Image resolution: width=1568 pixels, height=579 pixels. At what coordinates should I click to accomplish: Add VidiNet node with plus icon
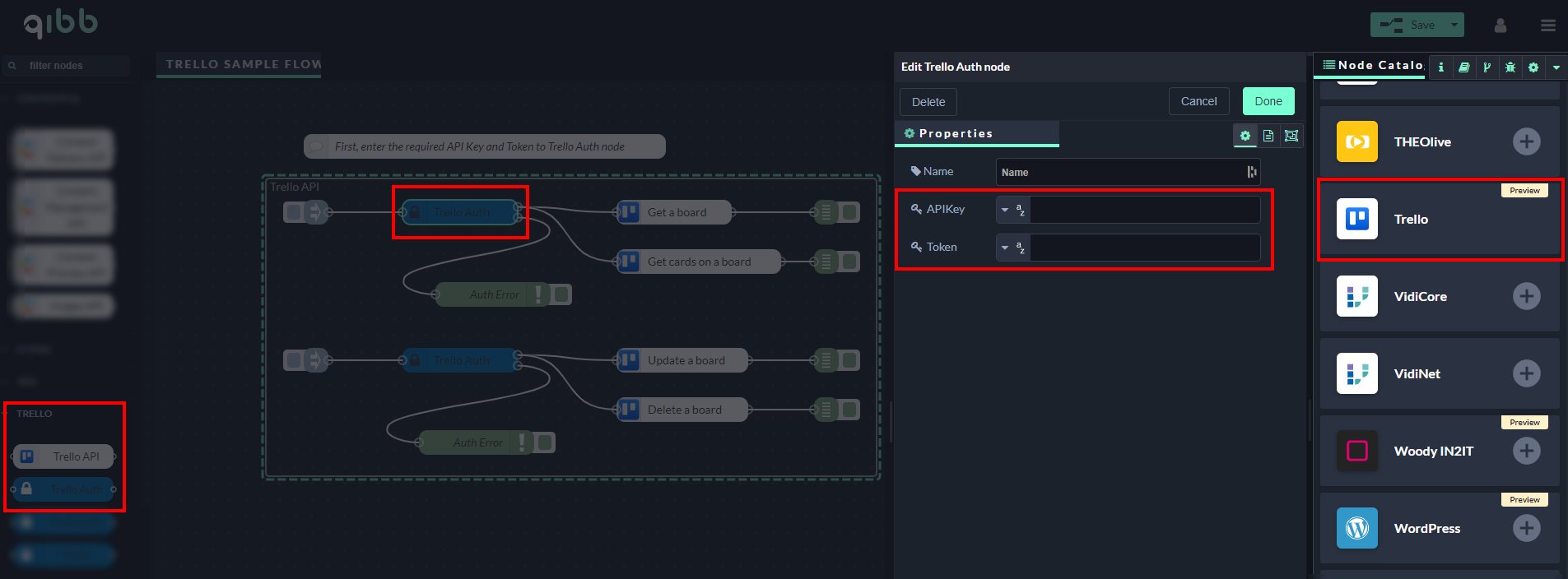(x=1526, y=373)
